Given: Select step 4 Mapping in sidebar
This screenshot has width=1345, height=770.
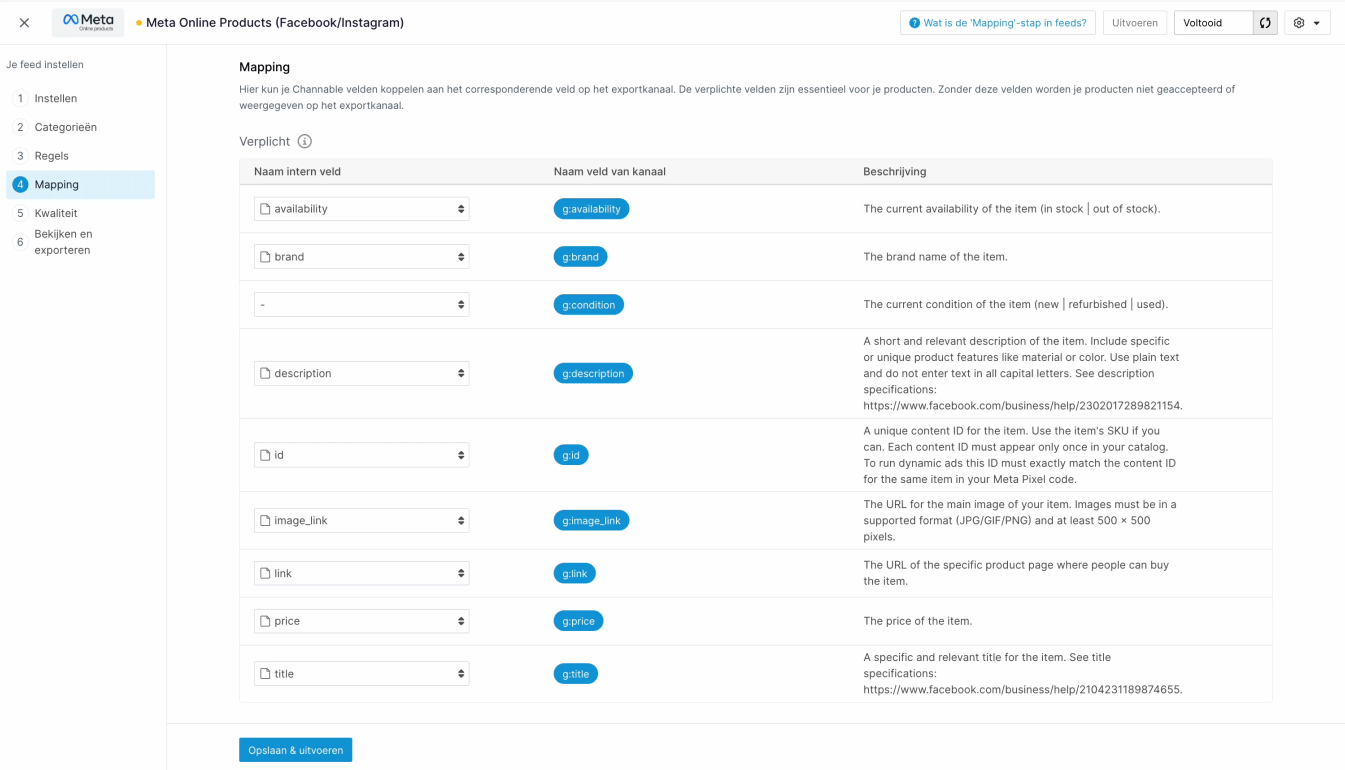Looking at the screenshot, I should tap(80, 184).
